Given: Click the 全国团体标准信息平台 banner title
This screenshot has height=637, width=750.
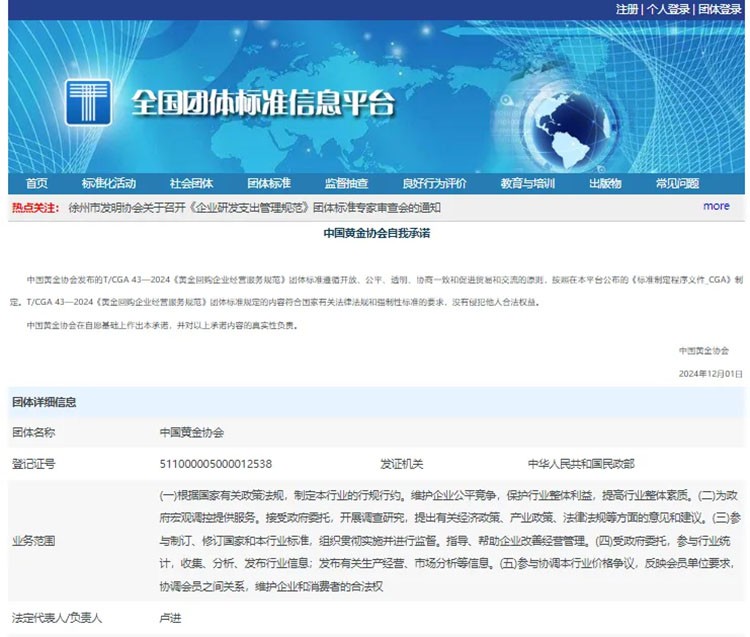Looking at the screenshot, I should coord(263,102).
